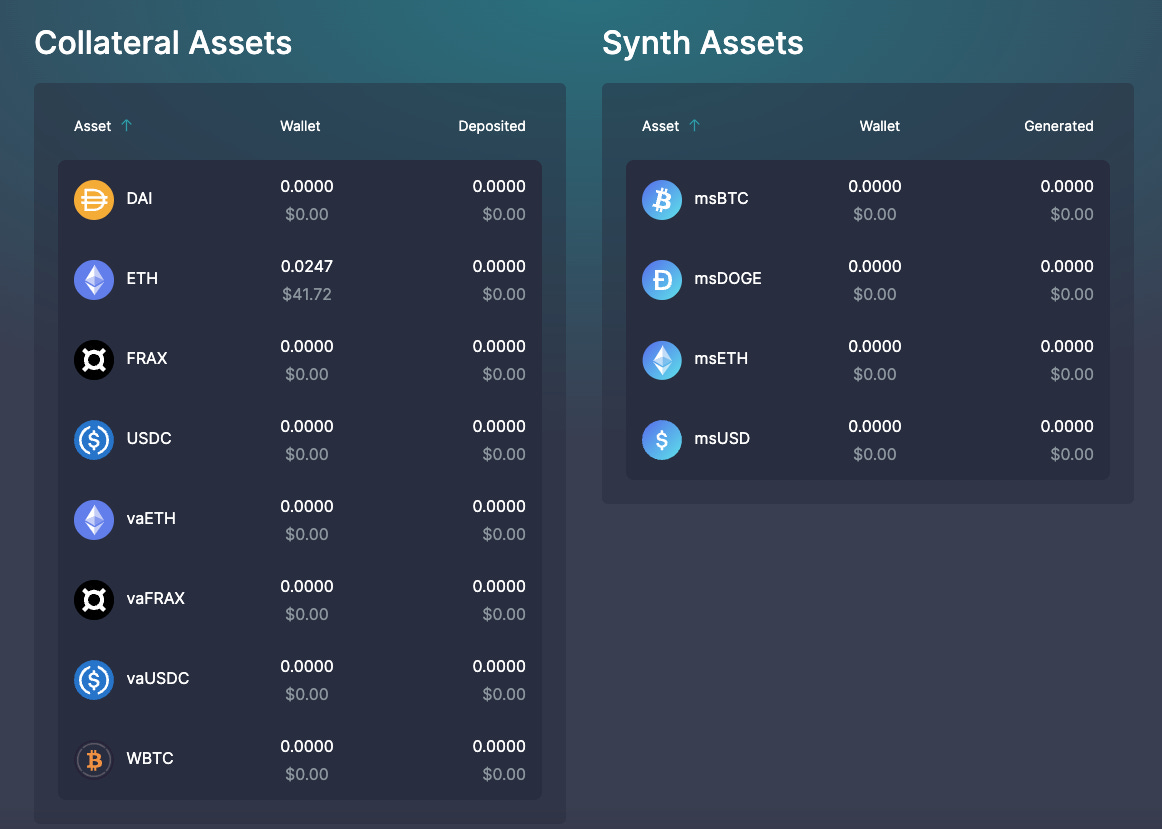The height and width of the screenshot is (829, 1162).
Task: Click the ETH token icon
Action: [94, 280]
